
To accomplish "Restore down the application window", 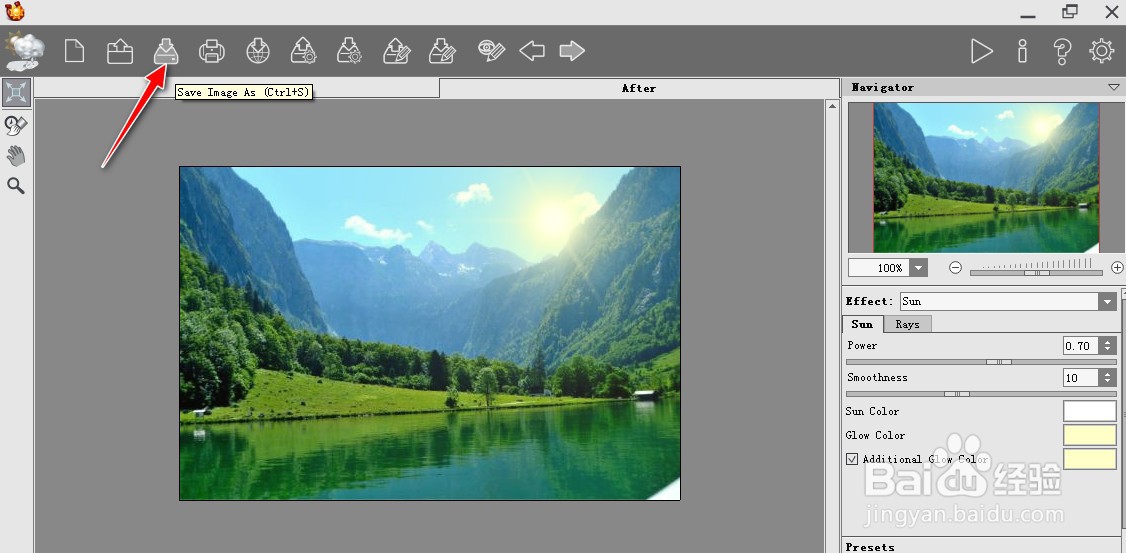I will pyautogui.click(x=1070, y=11).
